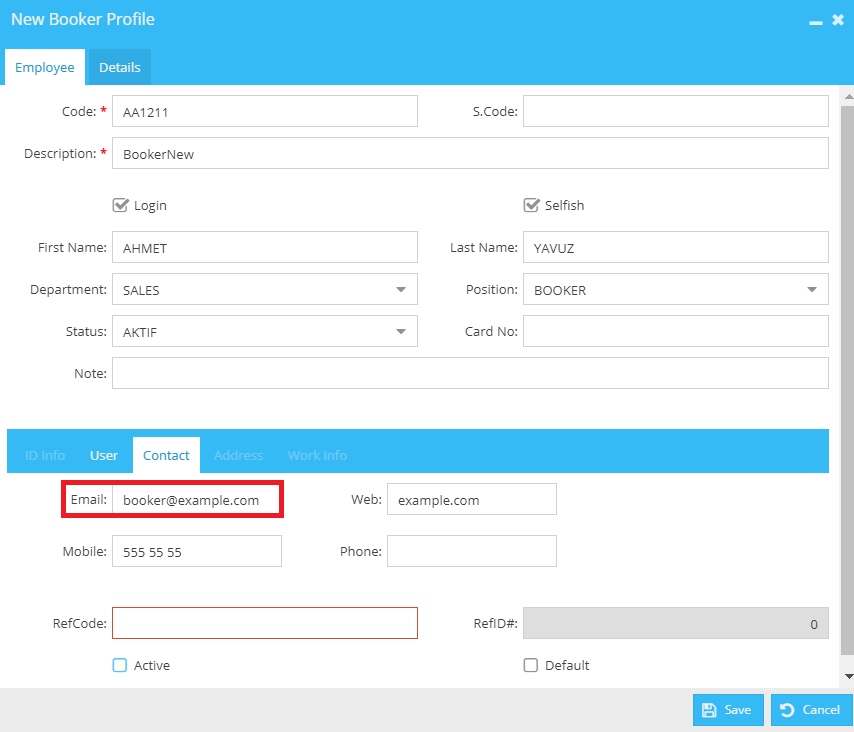Focus the RefCode text field
This screenshot has height=732, width=854.
(x=265, y=623)
